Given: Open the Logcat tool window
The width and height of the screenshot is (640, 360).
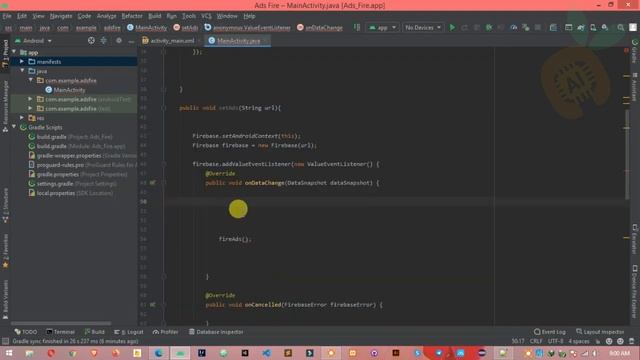Looking at the screenshot, I should coord(129,332).
